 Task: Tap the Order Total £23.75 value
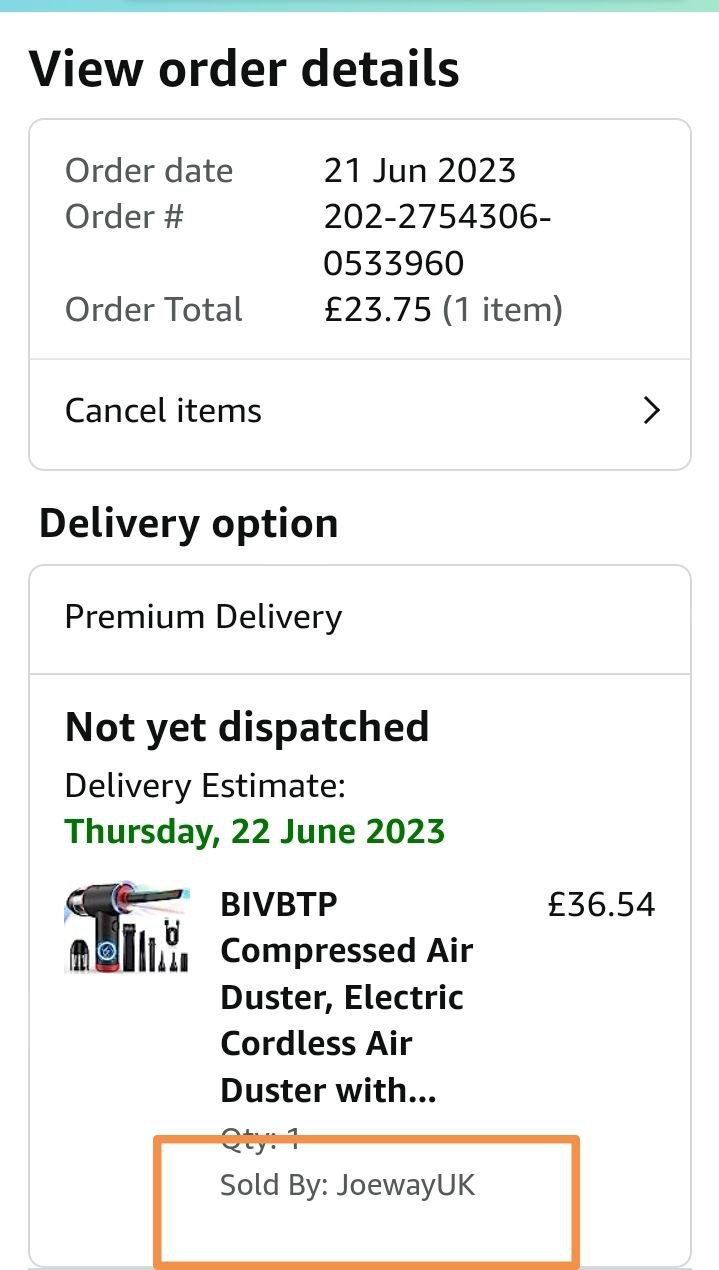click(x=378, y=310)
